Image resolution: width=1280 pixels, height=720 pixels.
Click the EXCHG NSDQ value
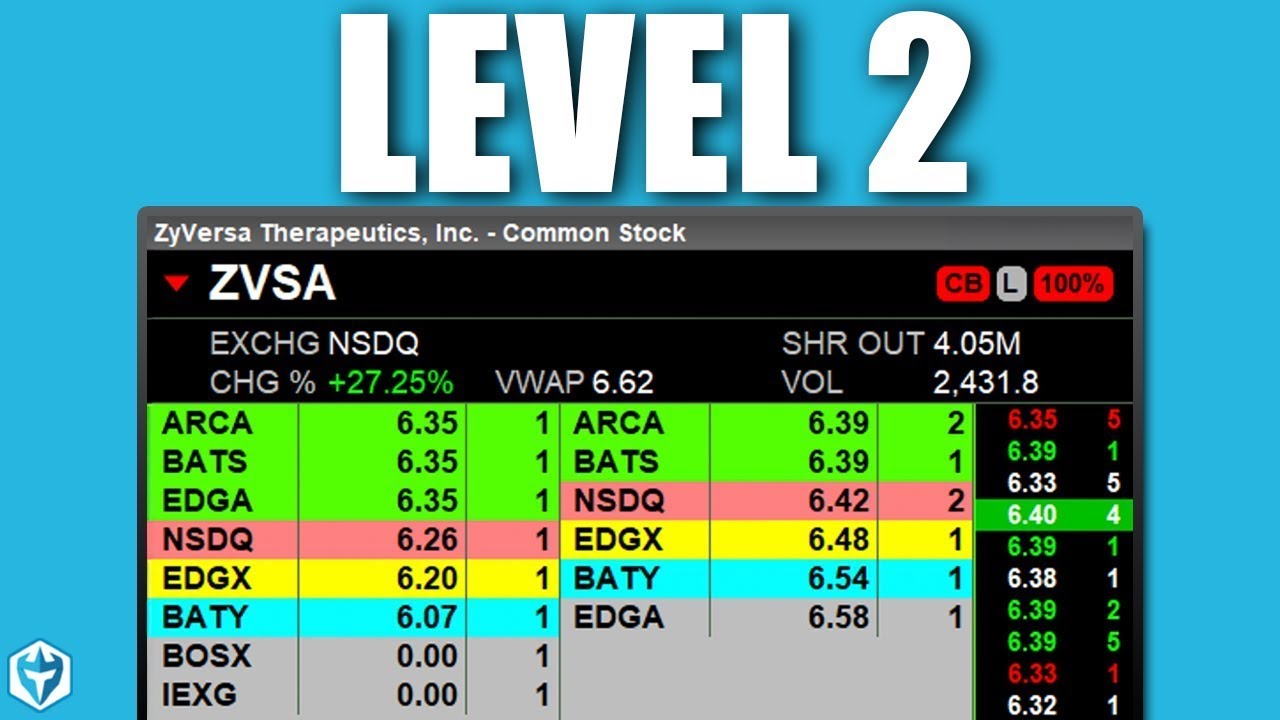coord(373,344)
